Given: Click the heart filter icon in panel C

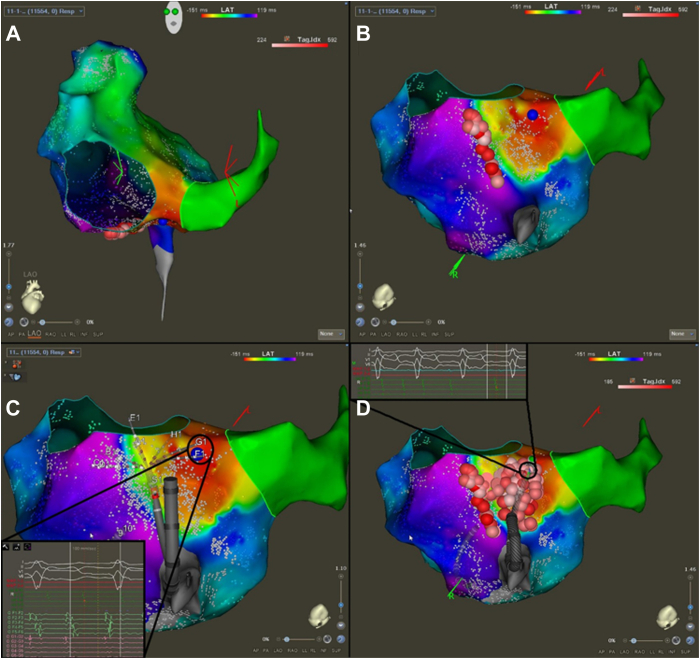Looking at the screenshot, I should (x=15, y=377).
